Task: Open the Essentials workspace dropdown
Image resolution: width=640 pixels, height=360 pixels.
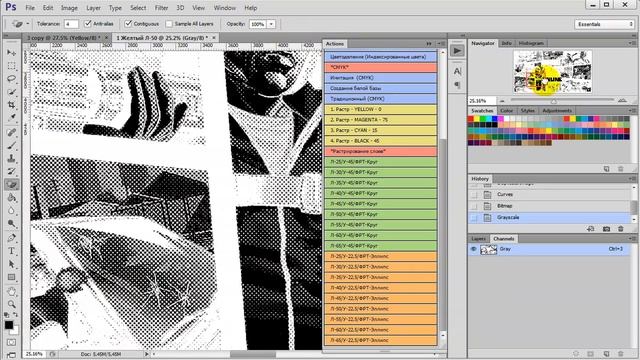Action: (604, 24)
